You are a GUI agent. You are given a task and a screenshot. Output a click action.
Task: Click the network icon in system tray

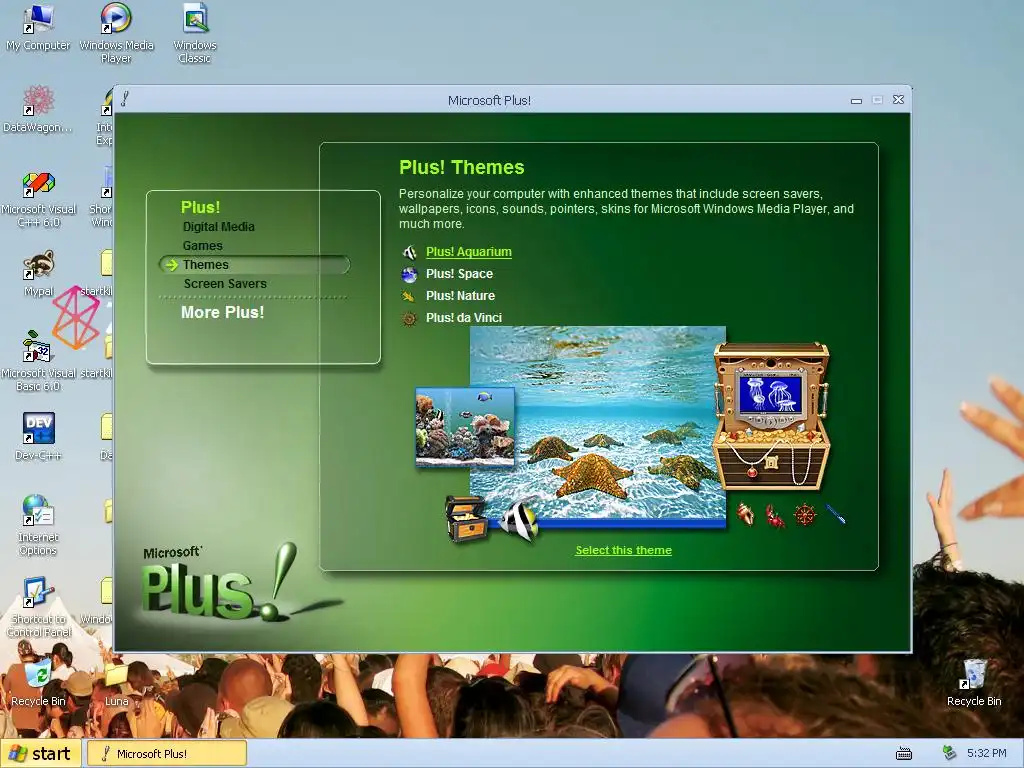coord(949,753)
